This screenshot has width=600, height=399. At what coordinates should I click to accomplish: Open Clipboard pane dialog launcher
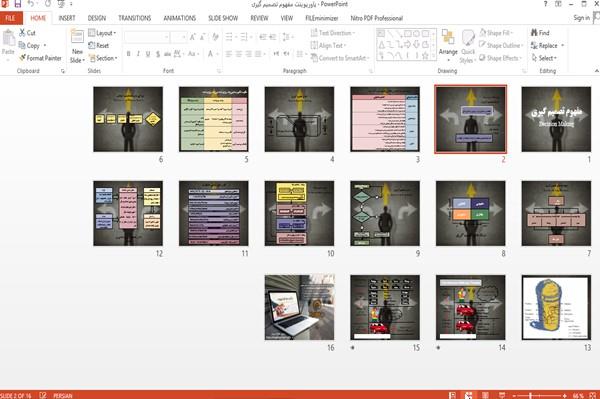point(63,71)
